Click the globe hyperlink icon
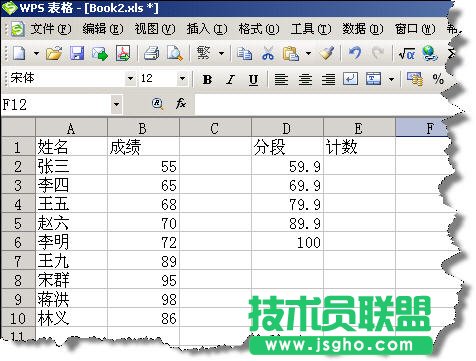This screenshot has height=361, width=476. [x=429, y=53]
